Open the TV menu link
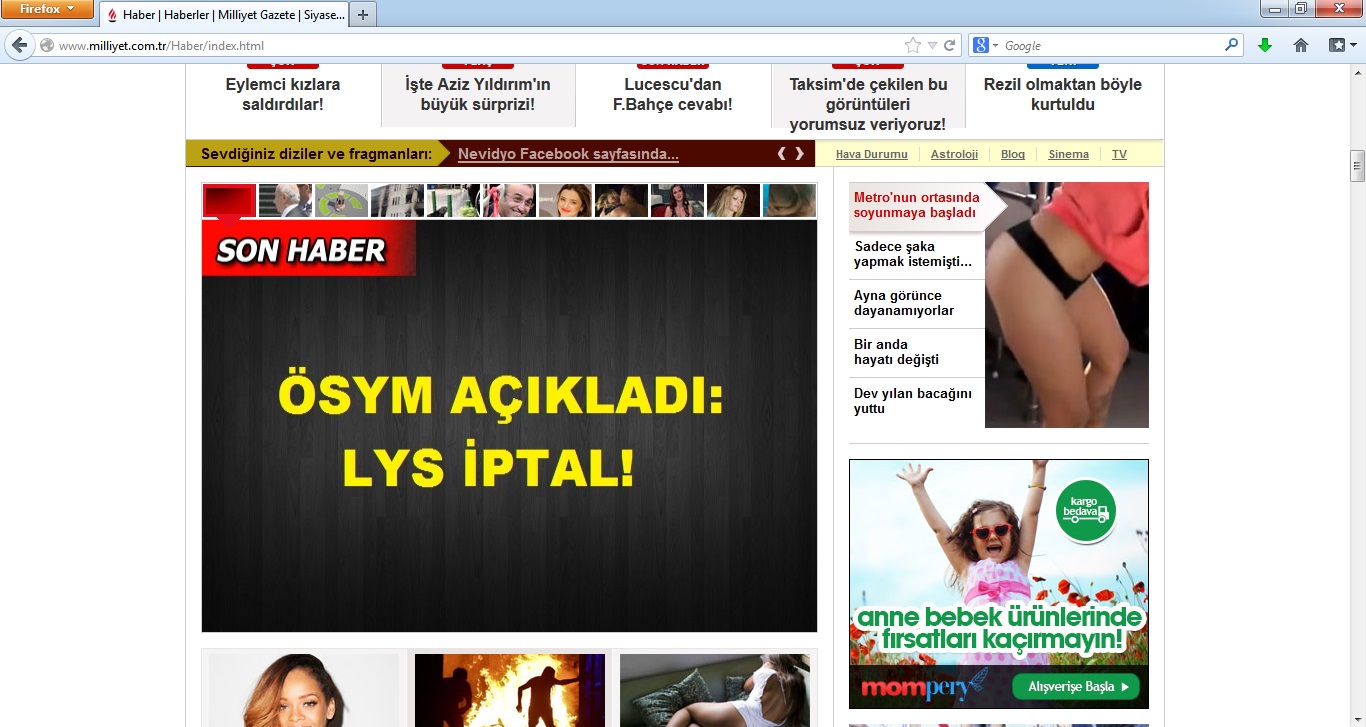This screenshot has width=1366, height=727. [x=1119, y=154]
